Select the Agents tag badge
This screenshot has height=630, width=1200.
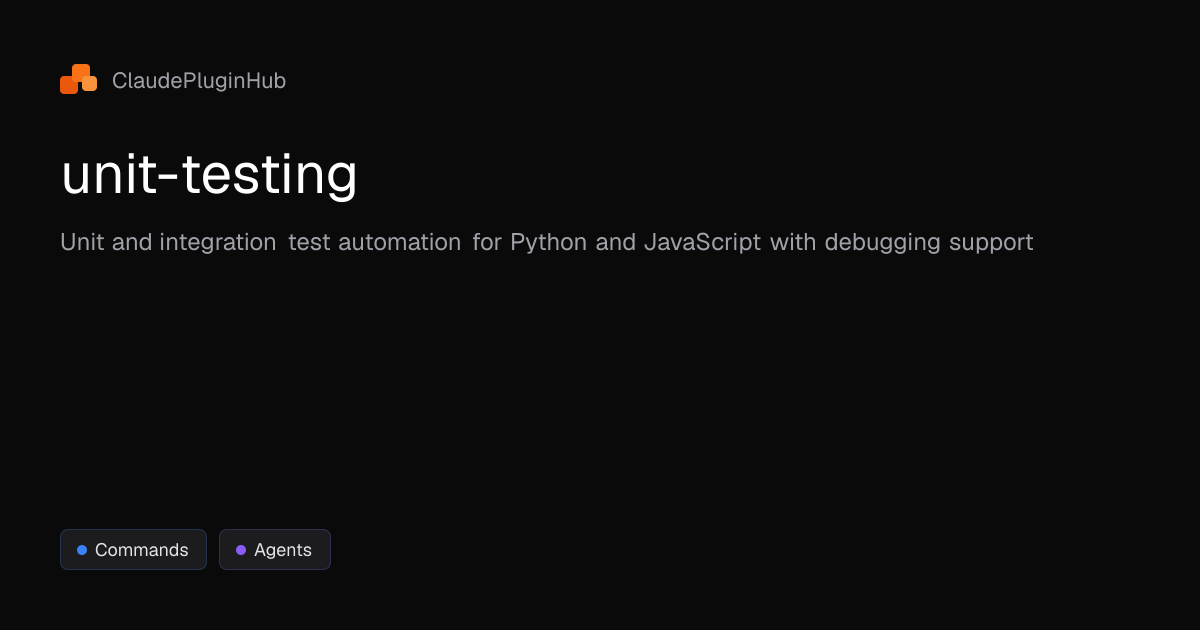click(275, 550)
